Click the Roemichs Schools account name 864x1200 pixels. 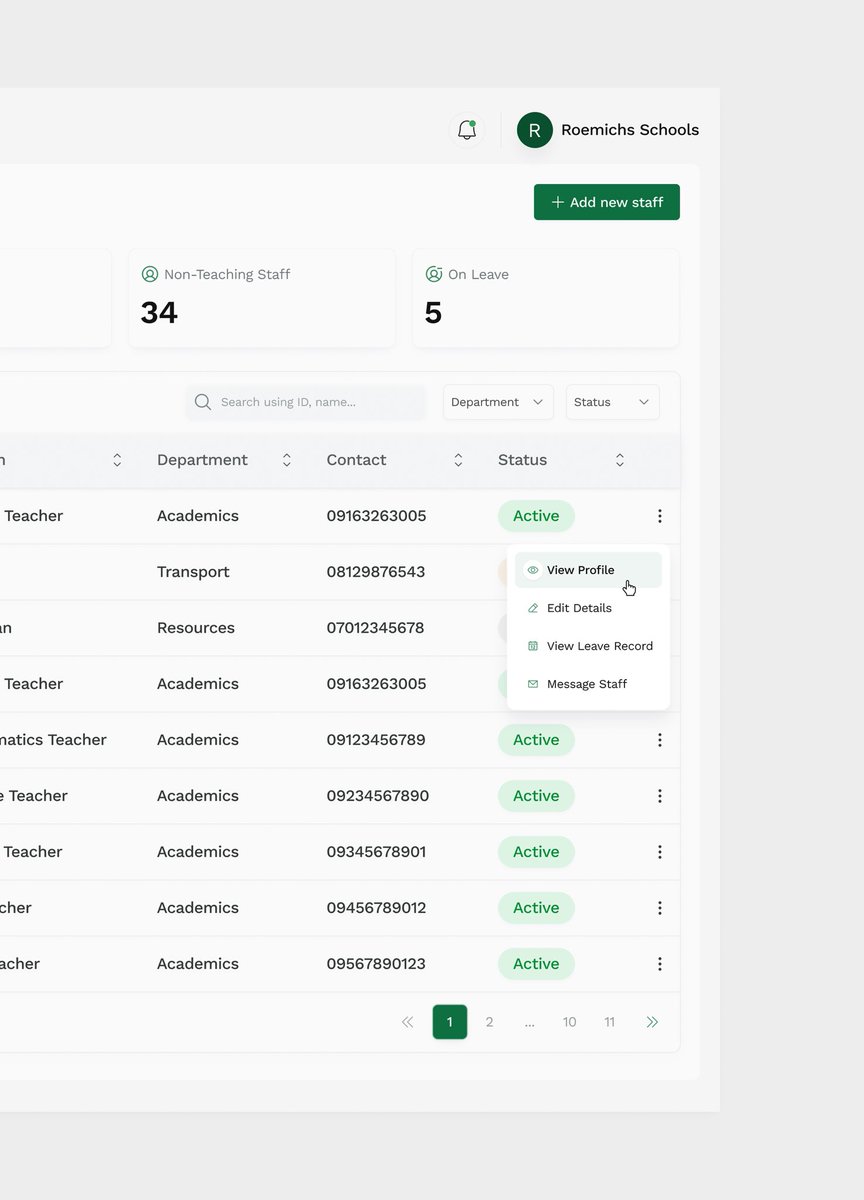click(x=630, y=130)
